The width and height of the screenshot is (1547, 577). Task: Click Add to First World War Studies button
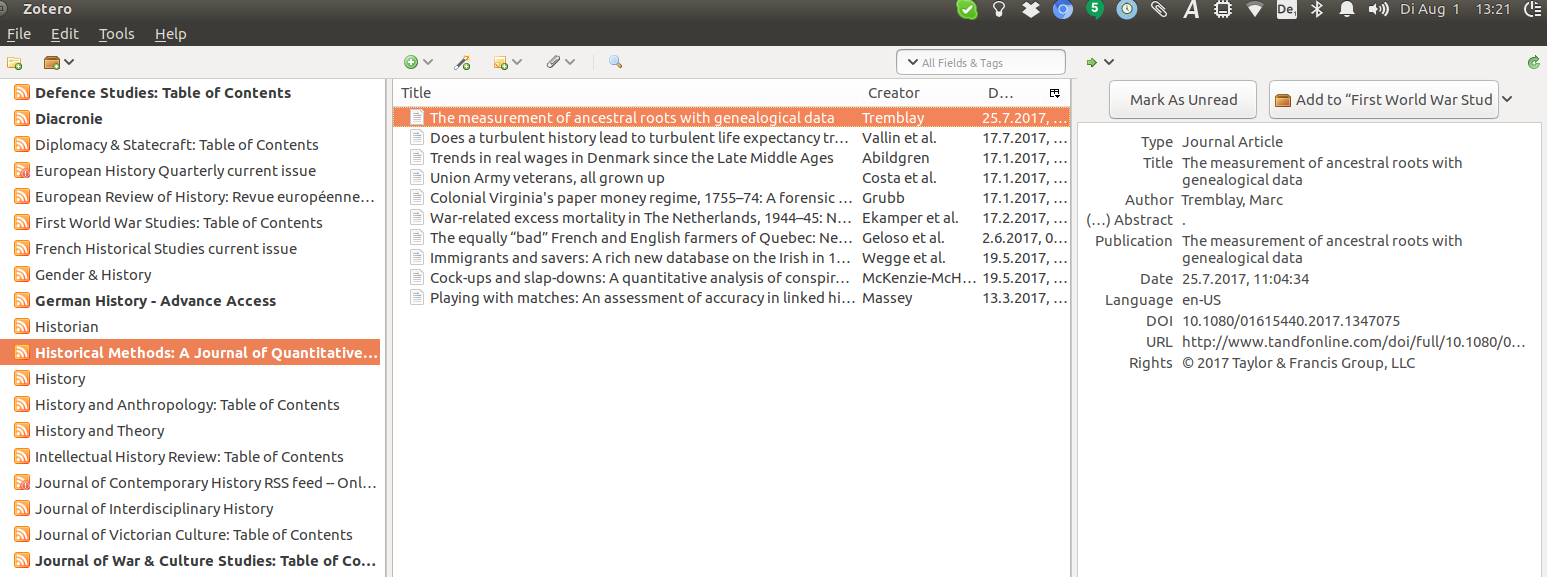point(1384,100)
